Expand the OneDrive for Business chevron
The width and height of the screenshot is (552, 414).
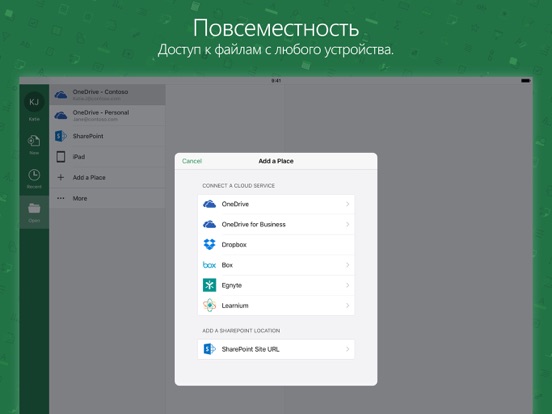coord(347,224)
